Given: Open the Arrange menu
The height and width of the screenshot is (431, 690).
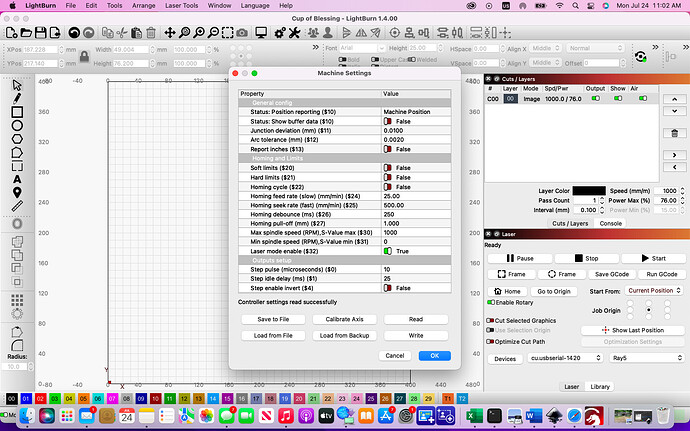Looking at the screenshot, I should point(143,6).
